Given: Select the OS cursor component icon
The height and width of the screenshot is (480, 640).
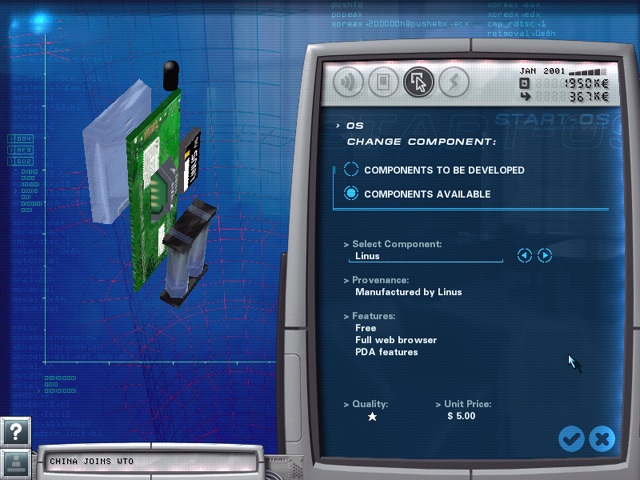Looking at the screenshot, I should click(419, 82).
